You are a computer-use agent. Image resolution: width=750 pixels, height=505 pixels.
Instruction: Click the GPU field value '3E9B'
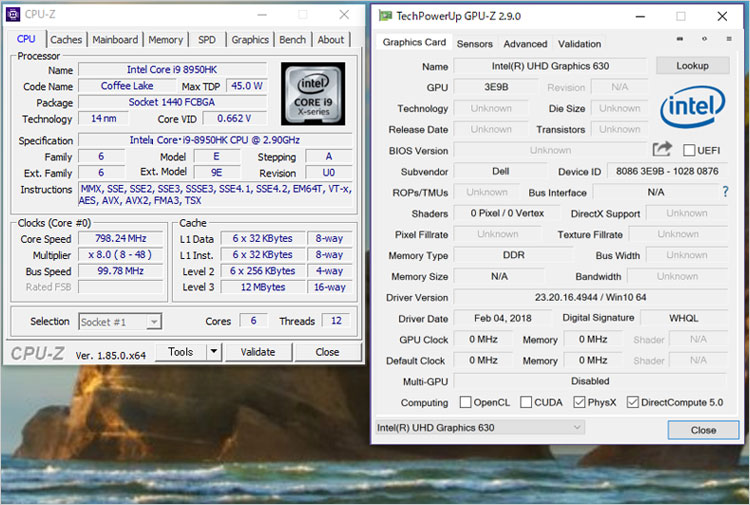pos(496,87)
